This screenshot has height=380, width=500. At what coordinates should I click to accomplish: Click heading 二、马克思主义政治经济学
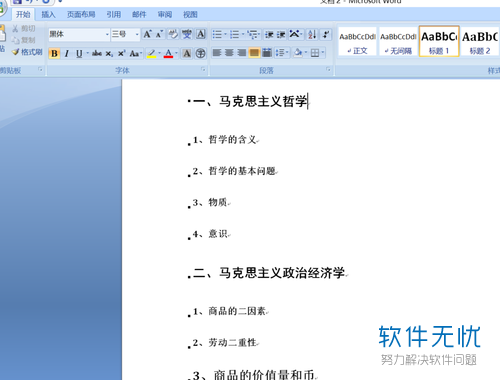tap(269, 273)
